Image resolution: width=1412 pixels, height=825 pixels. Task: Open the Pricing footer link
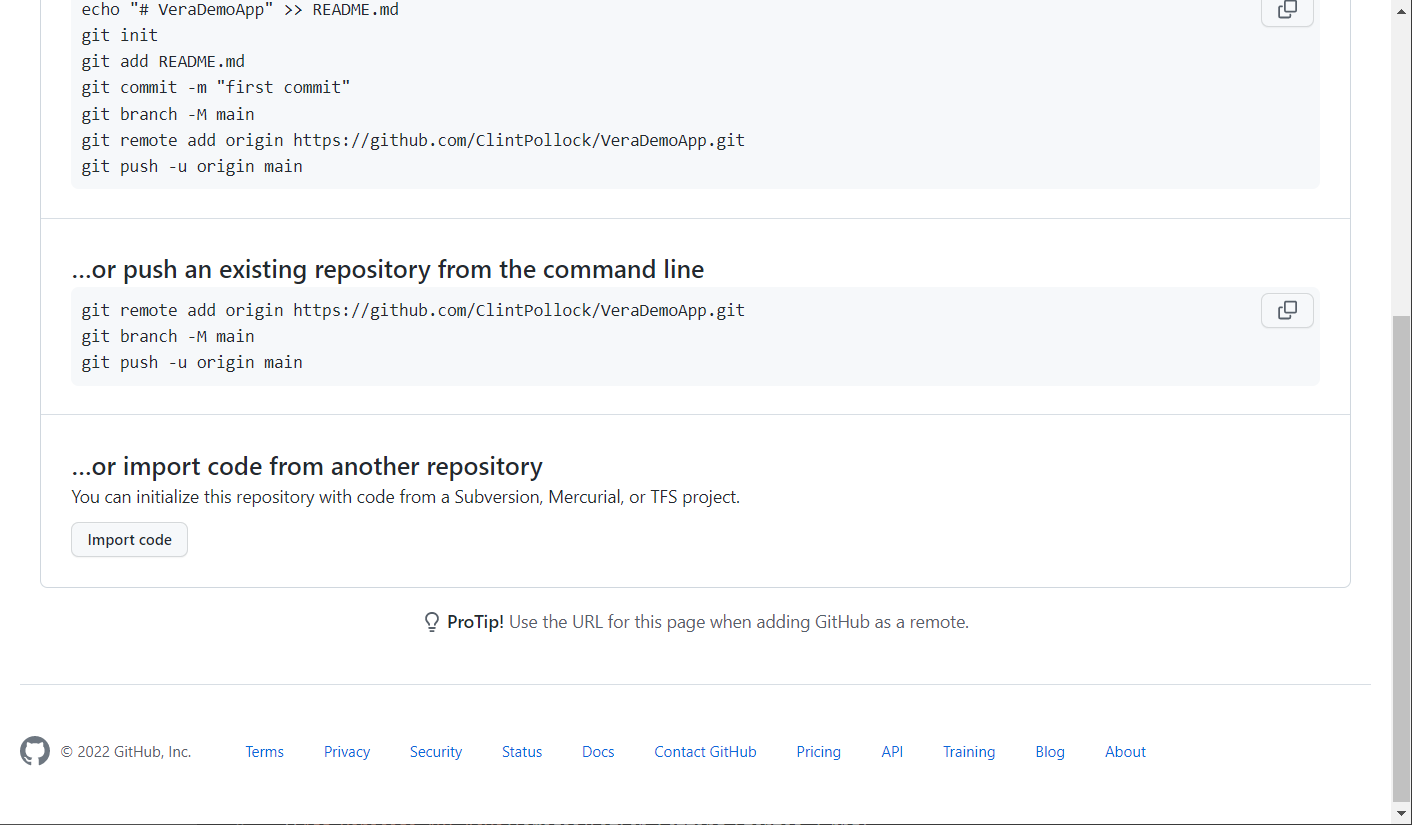819,752
